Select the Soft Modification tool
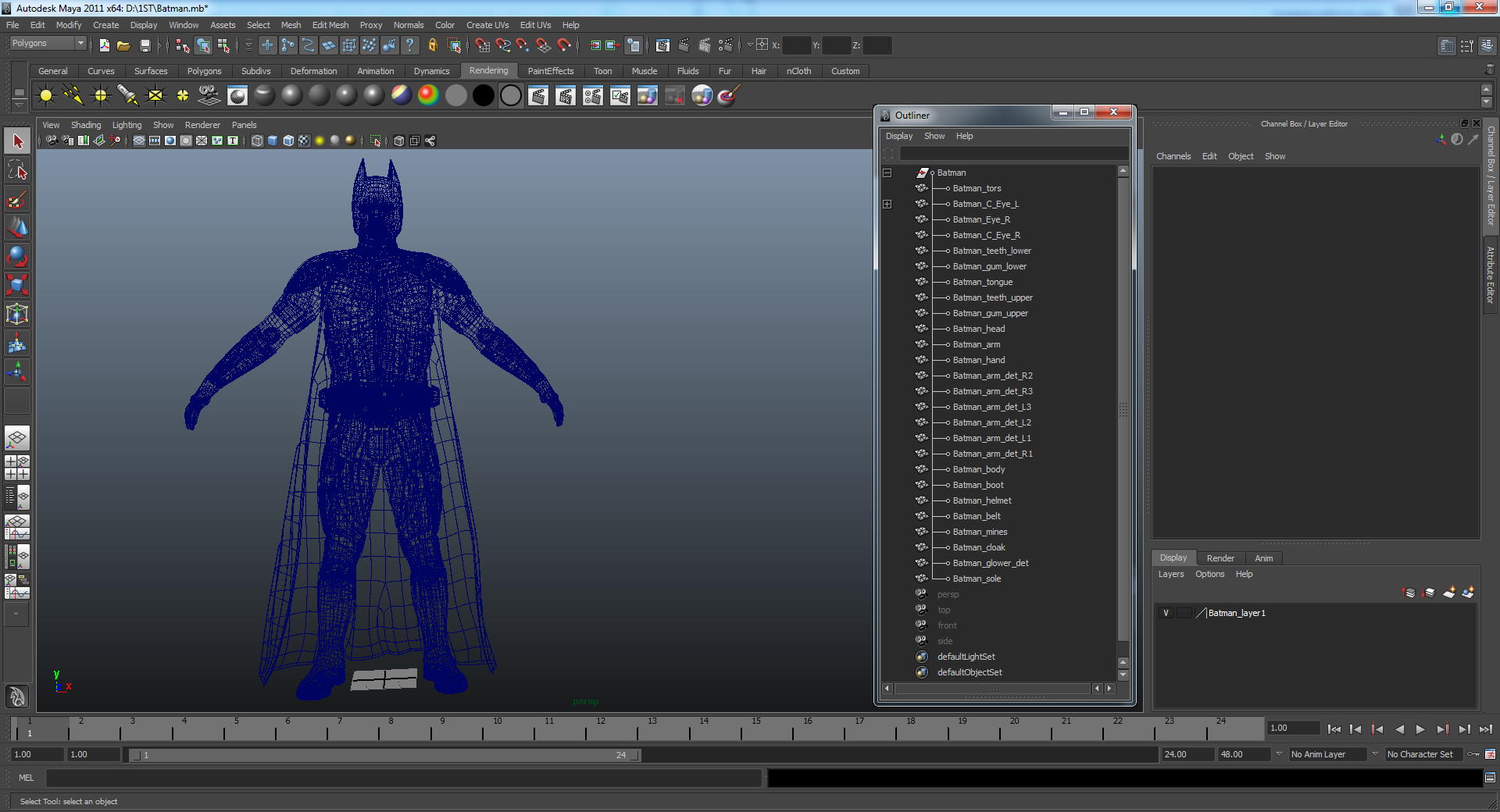 [x=17, y=344]
